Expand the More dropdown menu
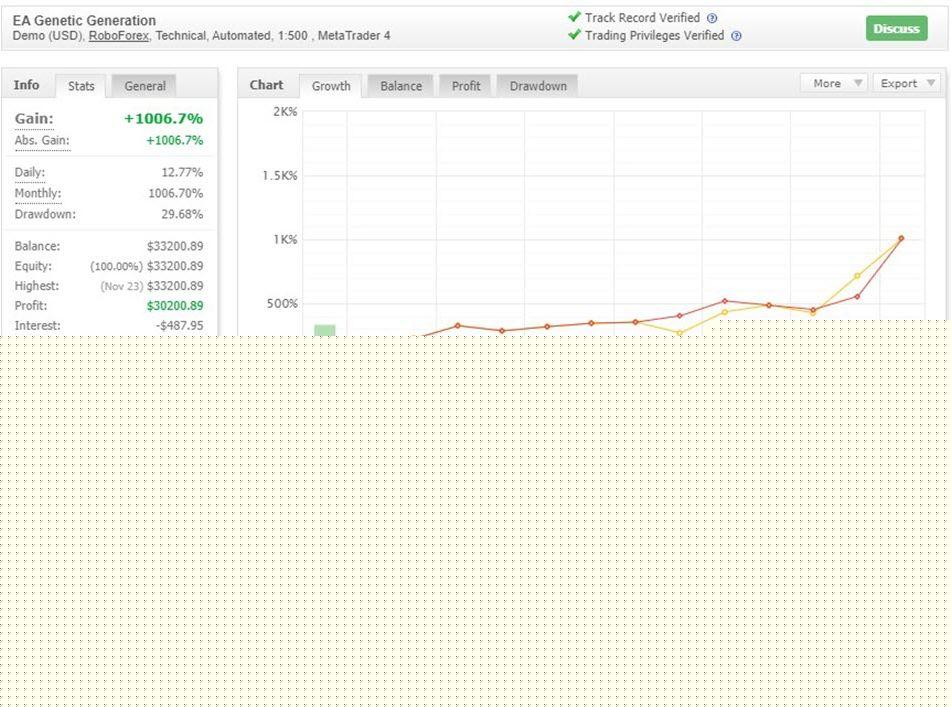 point(833,83)
